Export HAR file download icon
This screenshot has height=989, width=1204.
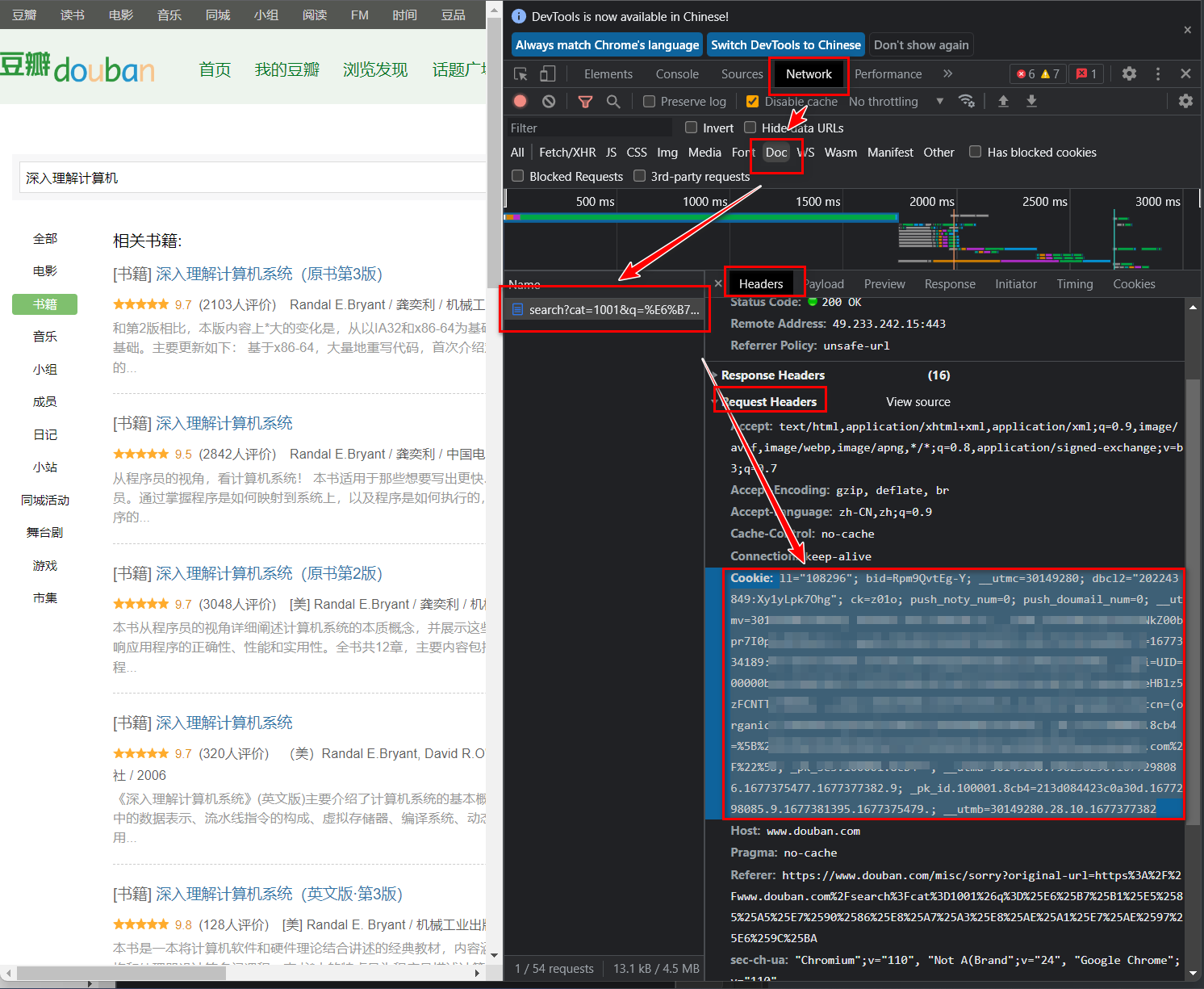click(1031, 101)
